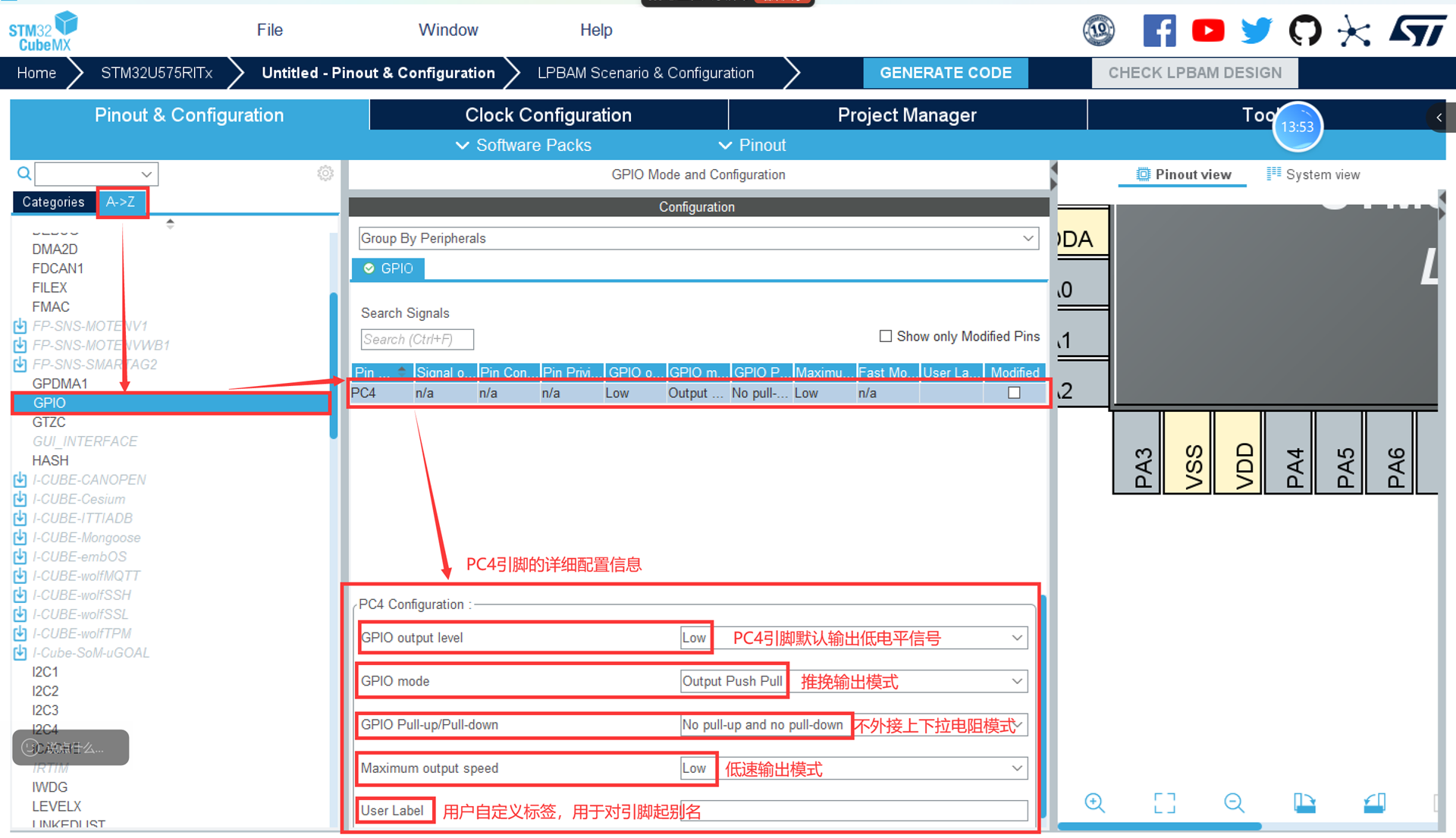Viewport: 1456px width, 838px height.
Task: Open the YouTube icon link
Action: [x=1207, y=31]
